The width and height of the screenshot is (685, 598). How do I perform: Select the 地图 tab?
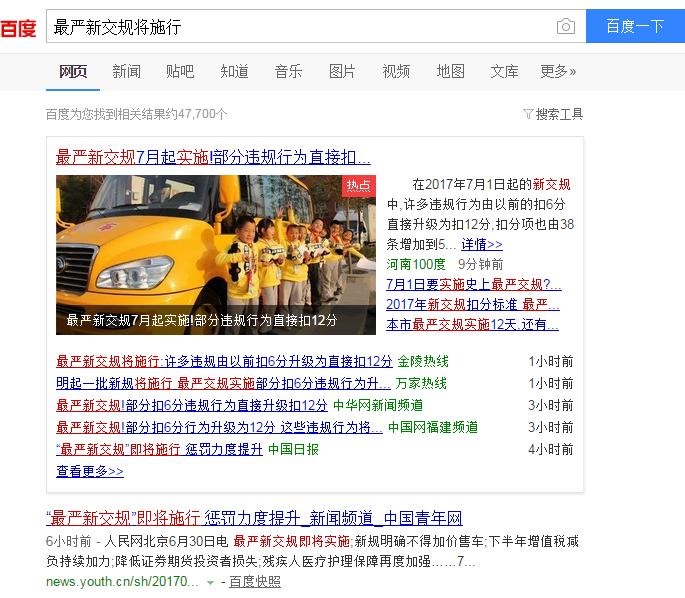pos(450,71)
